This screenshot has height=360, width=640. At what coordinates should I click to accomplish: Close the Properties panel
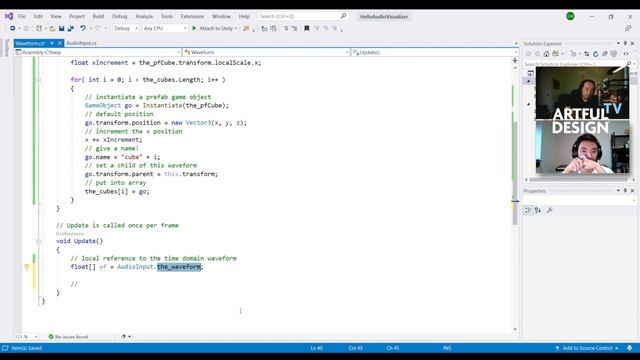(x=633, y=191)
